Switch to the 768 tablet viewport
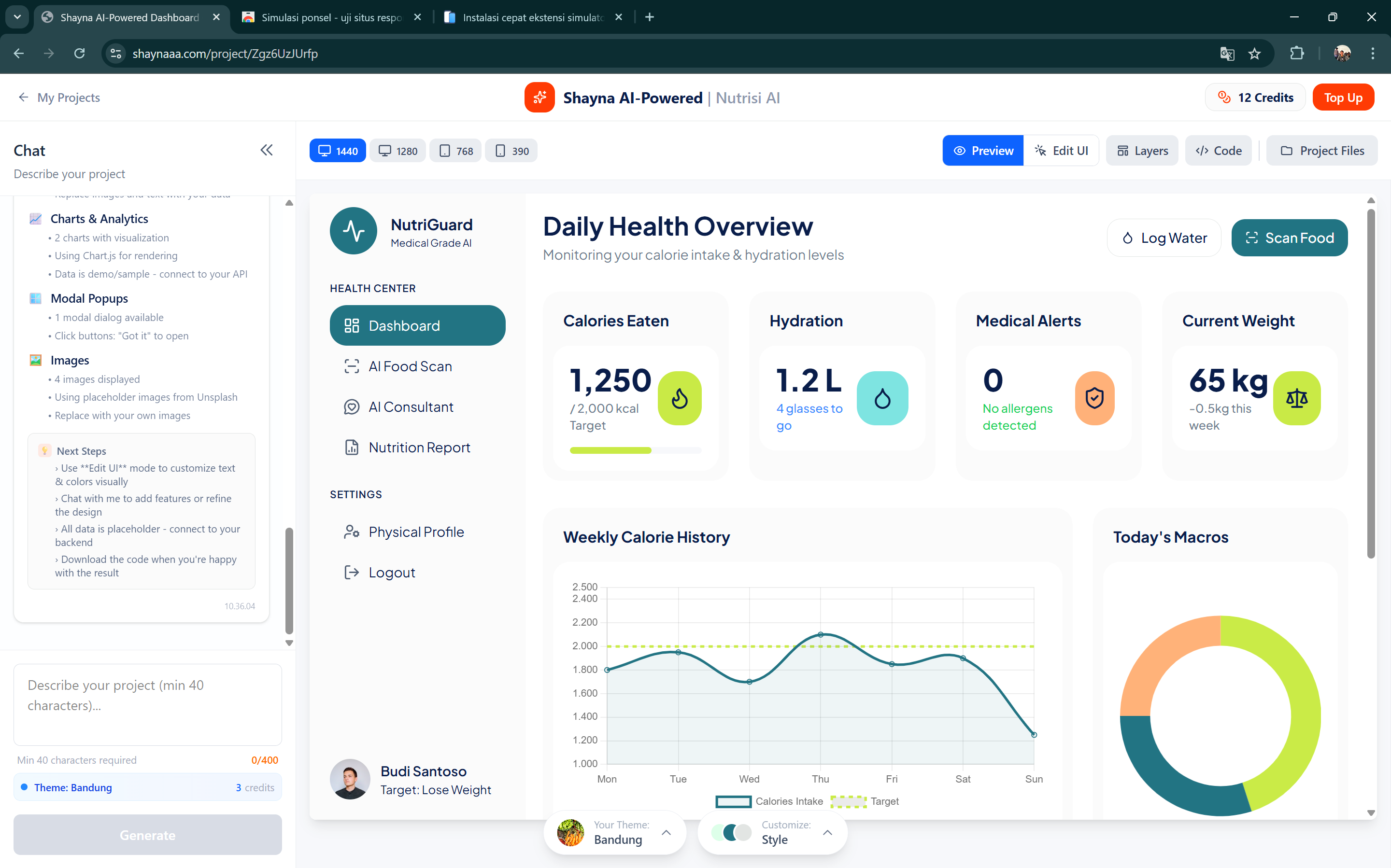 455,151
